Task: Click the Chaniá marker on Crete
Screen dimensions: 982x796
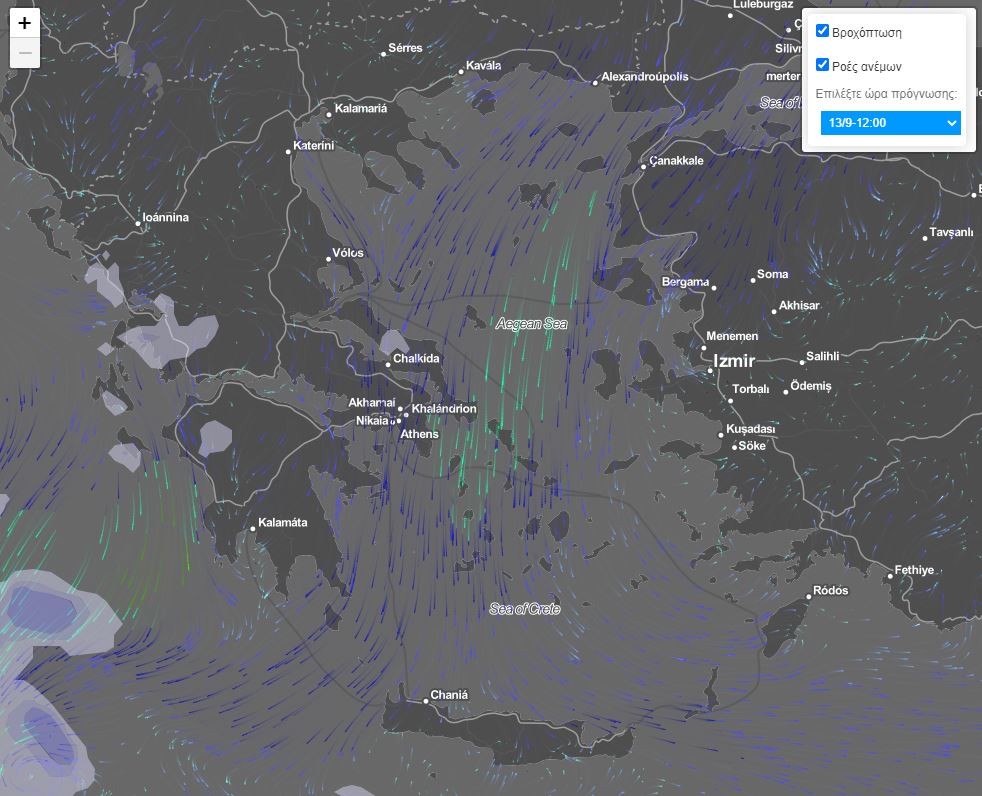Action: pos(426,701)
